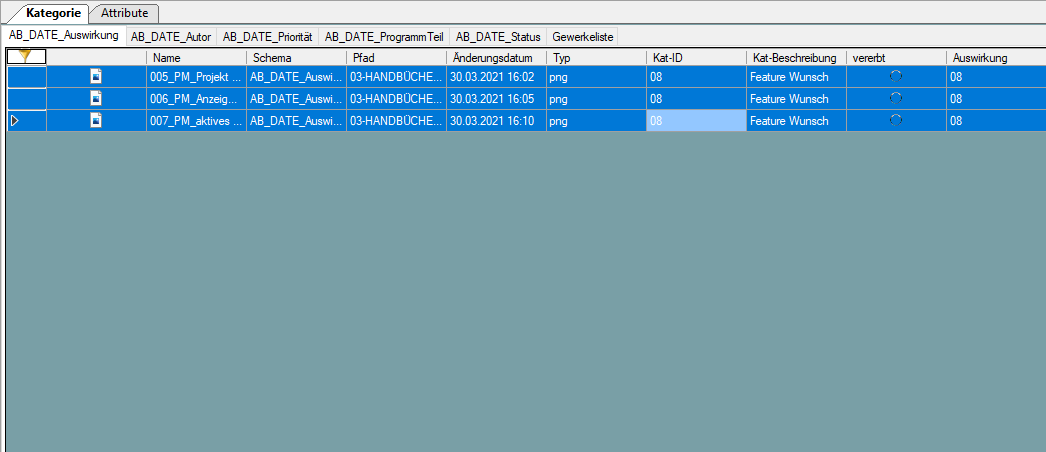Click the Auswirkung cell of first row

996,77
